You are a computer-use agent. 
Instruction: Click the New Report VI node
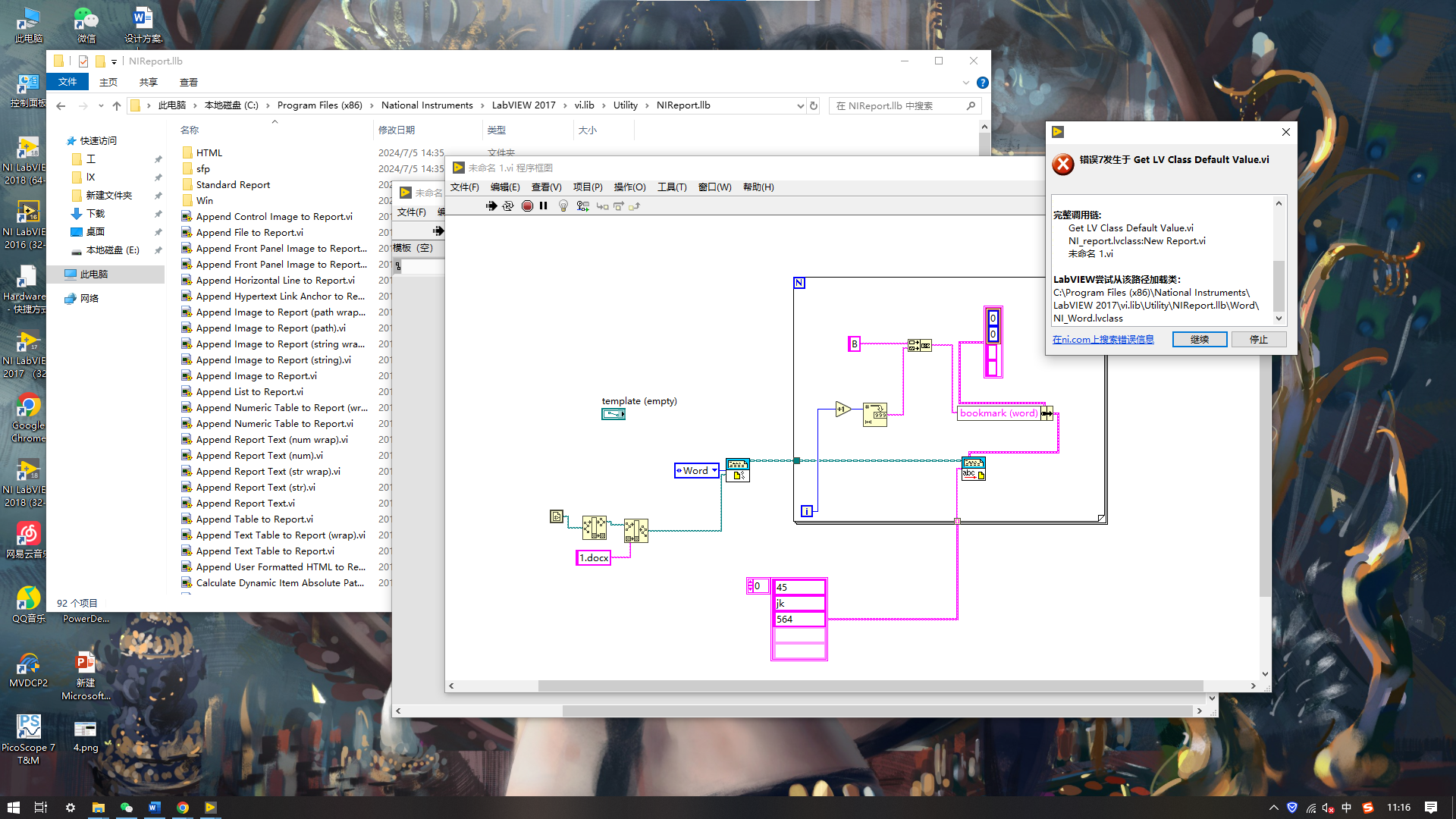pos(737,469)
